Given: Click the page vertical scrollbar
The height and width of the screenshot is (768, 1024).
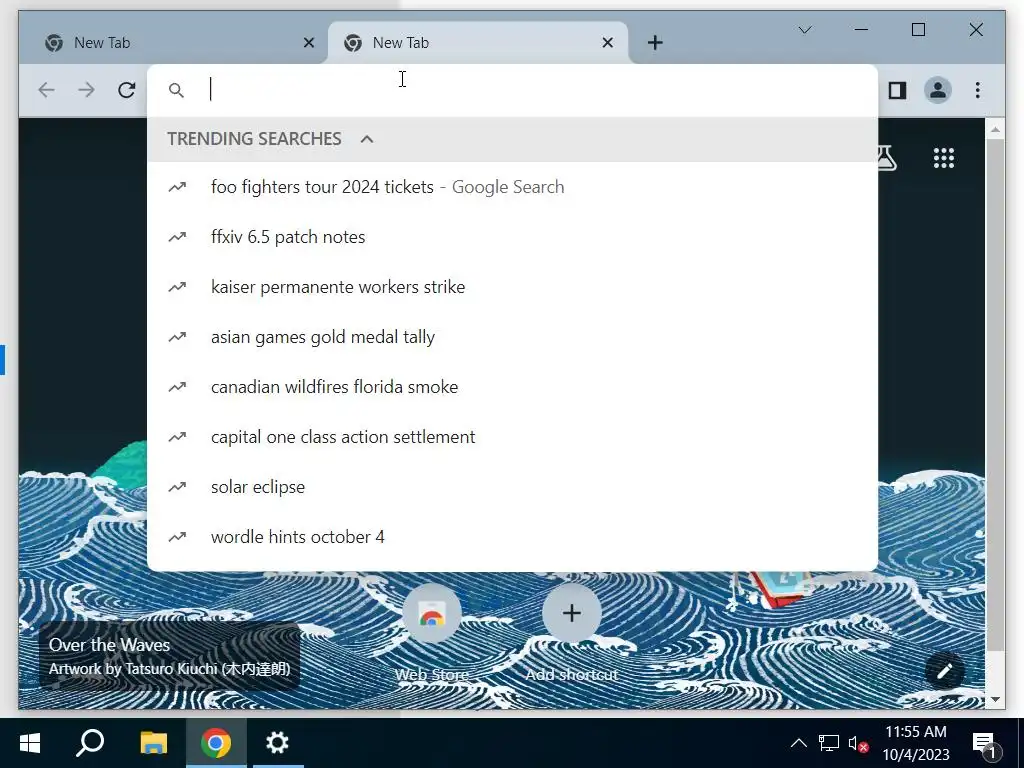Looking at the screenshot, I should point(995,395).
